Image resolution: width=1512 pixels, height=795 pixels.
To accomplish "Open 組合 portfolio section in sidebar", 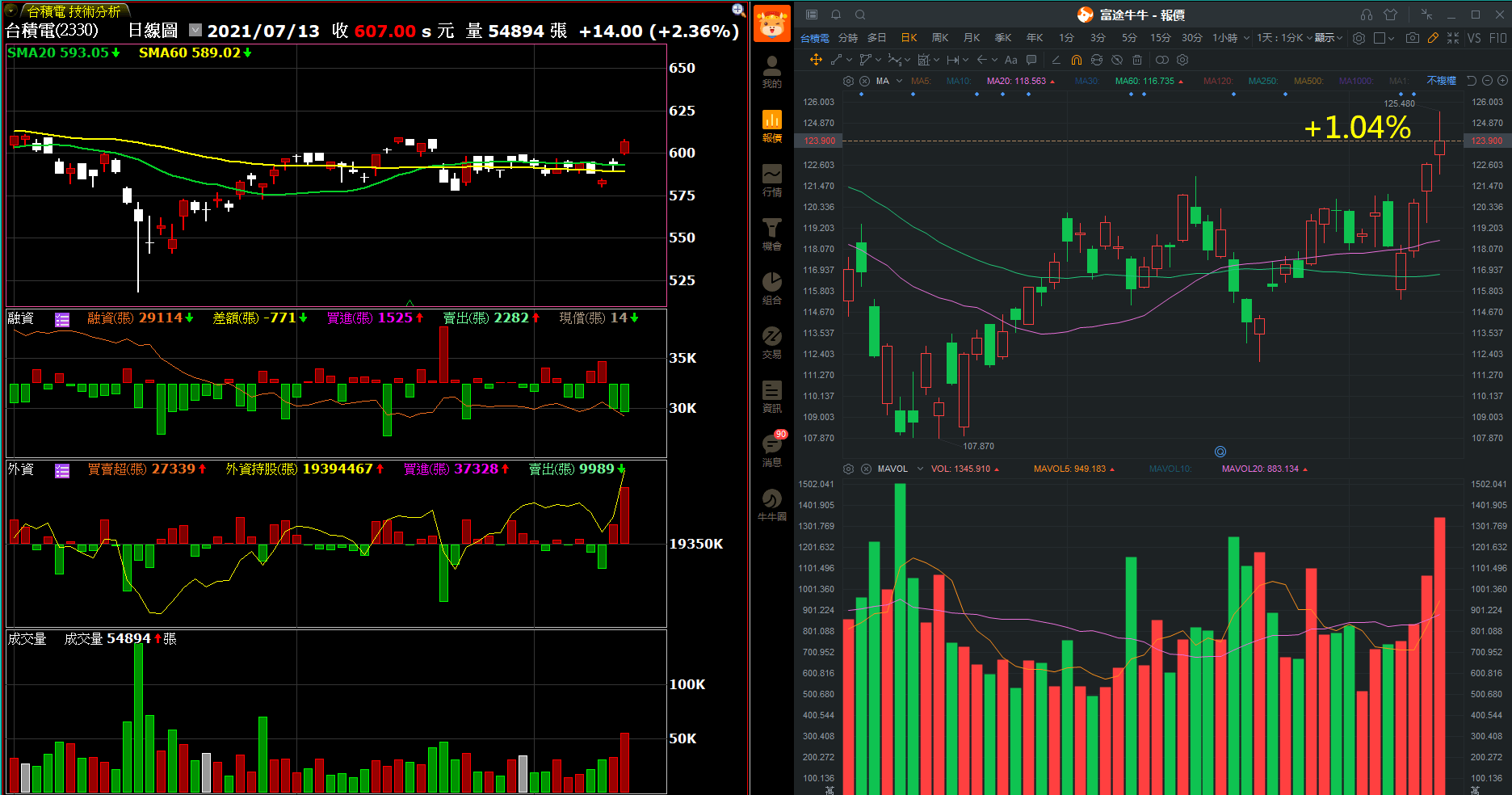I will (x=771, y=288).
